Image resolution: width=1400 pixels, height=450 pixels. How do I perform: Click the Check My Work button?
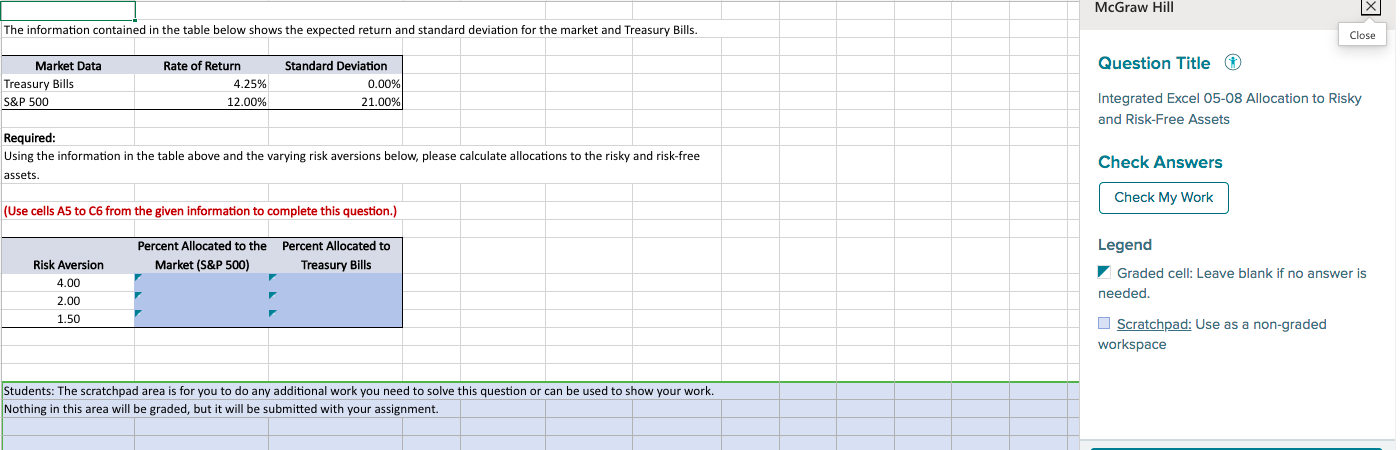coord(1163,197)
